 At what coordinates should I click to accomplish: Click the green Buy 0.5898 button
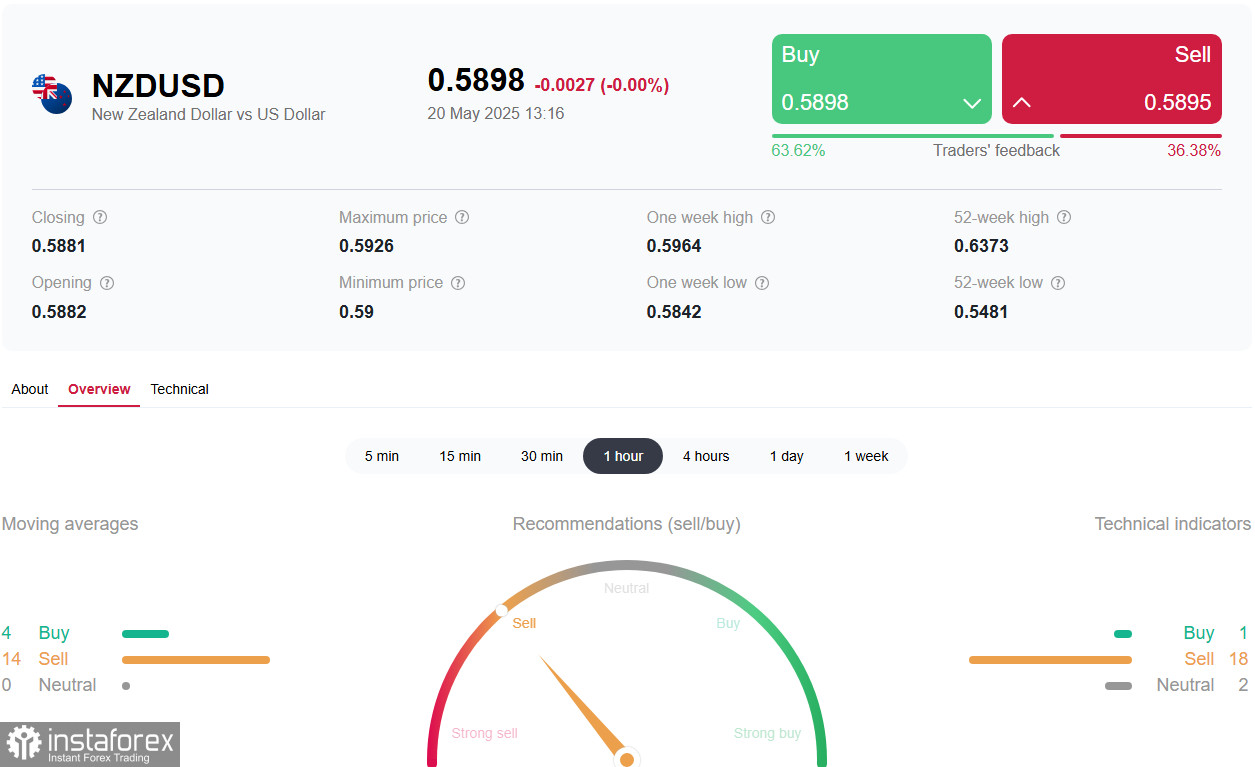882,79
